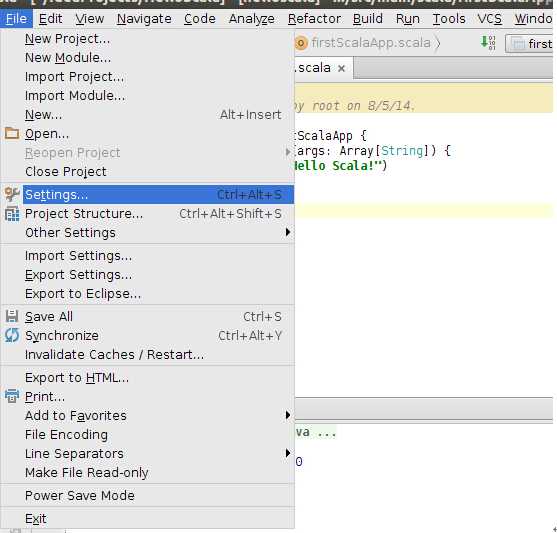Choose New... with Alt+Insert shortcut
This screenshot has width=557, height=533.
point(147,114)
